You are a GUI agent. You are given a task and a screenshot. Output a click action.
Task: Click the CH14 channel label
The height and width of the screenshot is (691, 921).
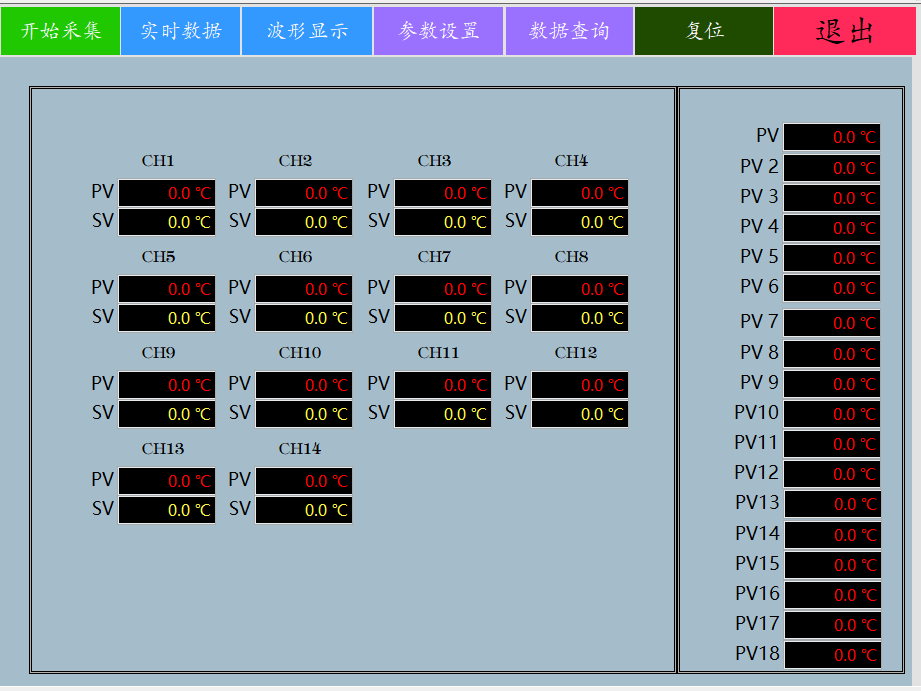tap(300, 448)
